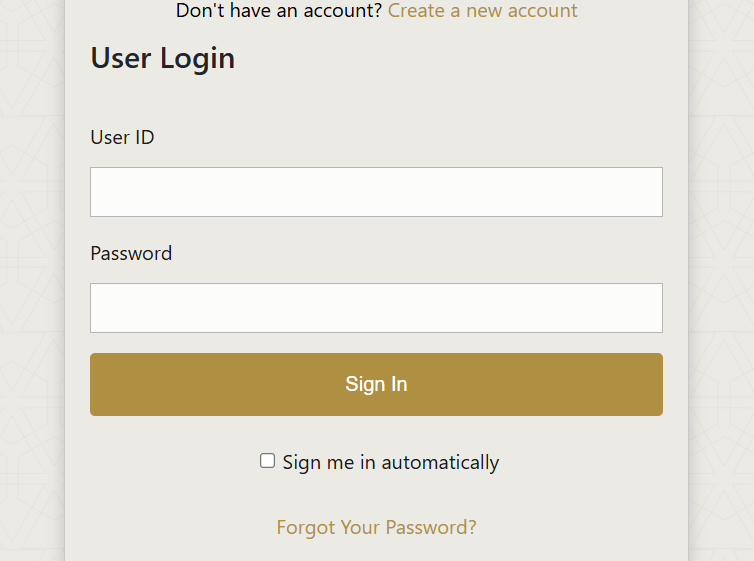
Task: Enable the Sign me in automatically checkbox
Action: pos(267,461)
